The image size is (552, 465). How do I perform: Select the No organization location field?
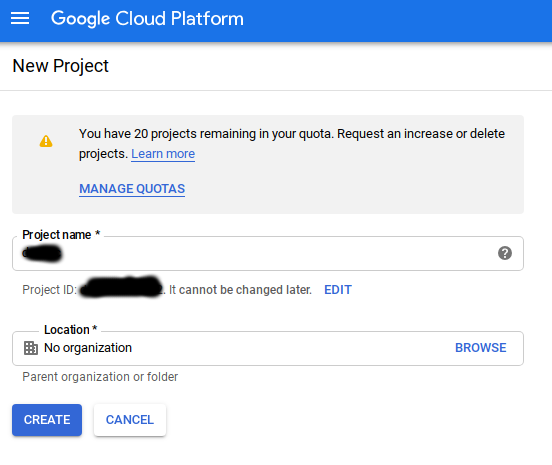(x=268, y=348)
